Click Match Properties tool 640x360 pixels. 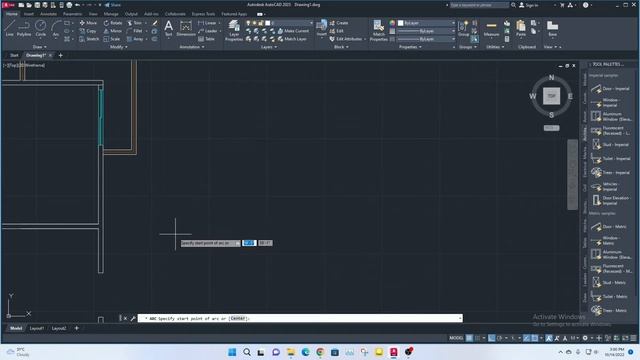(378, 30)
